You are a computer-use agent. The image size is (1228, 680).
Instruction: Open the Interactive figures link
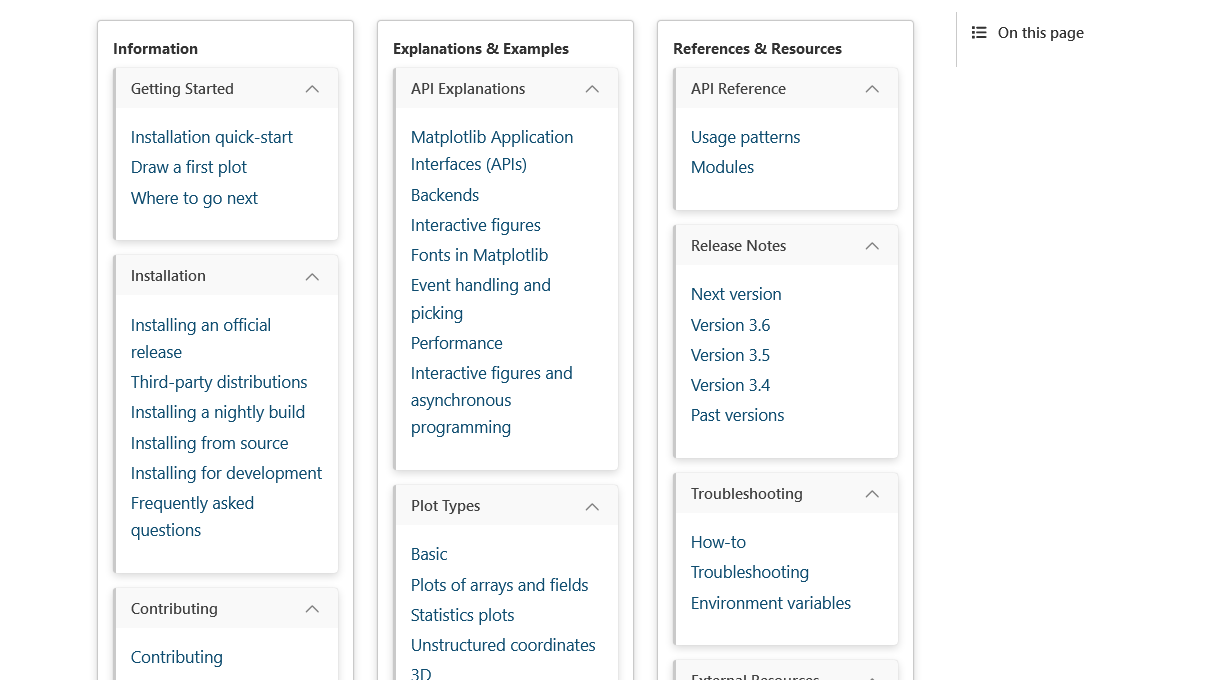tap(476, 225)
